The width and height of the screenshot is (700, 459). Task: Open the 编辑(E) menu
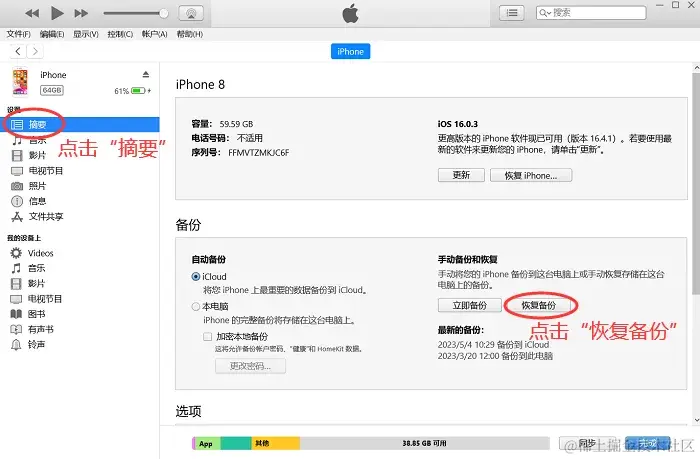pyautogui.click(x=52, y=34)
